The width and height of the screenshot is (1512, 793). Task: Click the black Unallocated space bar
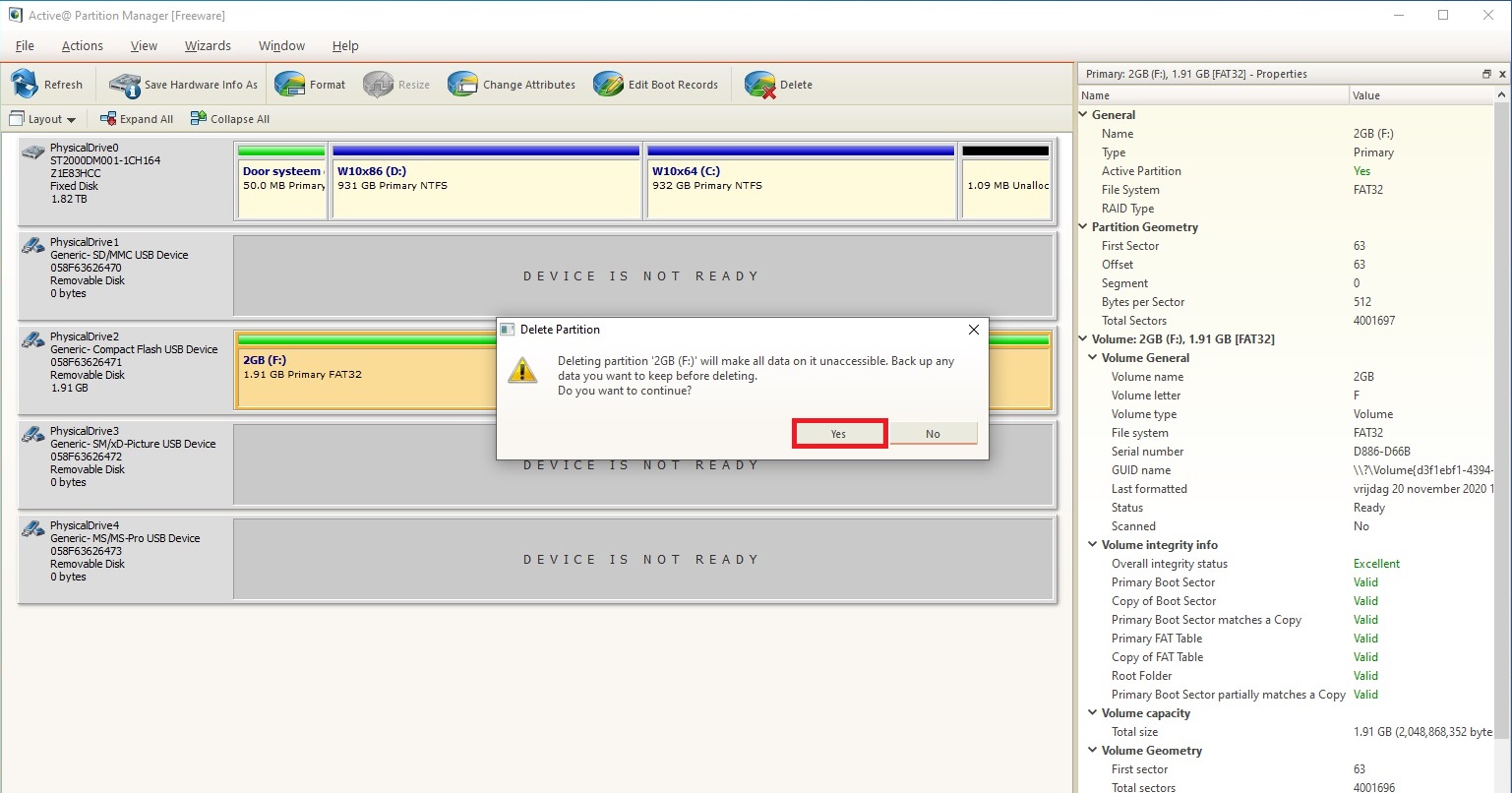coord(1005,152)
